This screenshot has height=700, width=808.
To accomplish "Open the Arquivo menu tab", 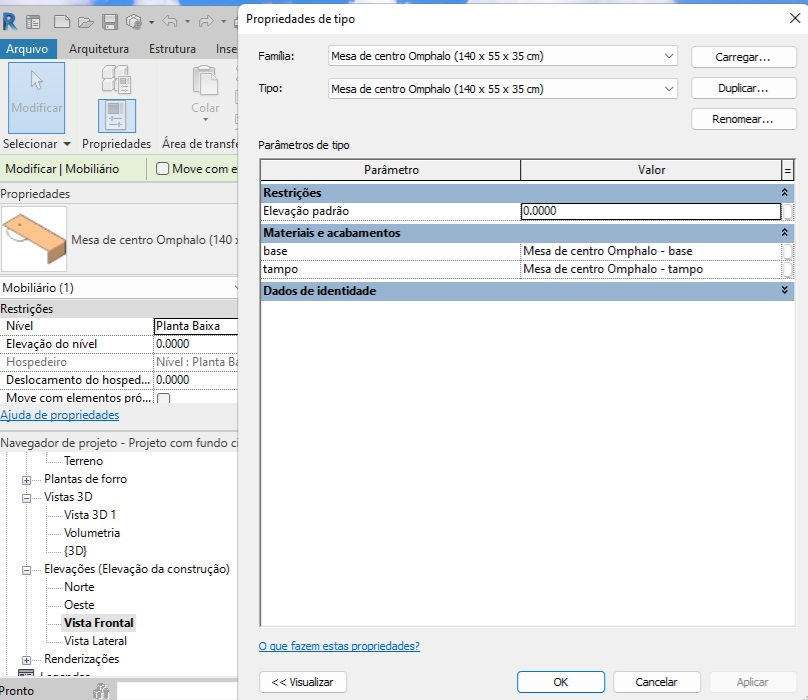I will point(27,49).
